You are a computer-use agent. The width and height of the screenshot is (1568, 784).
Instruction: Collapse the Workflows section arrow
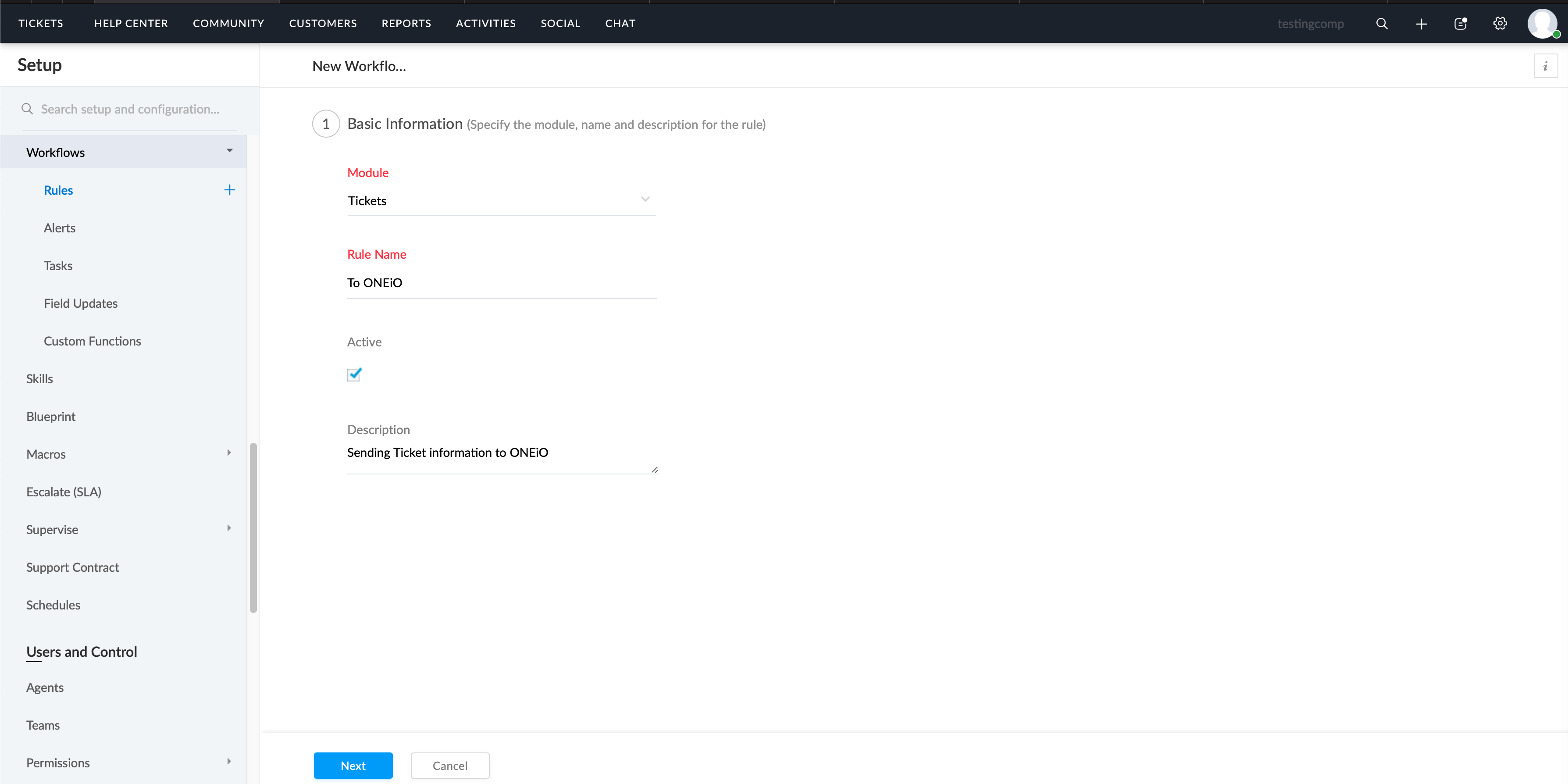click(x=229, y=150)
